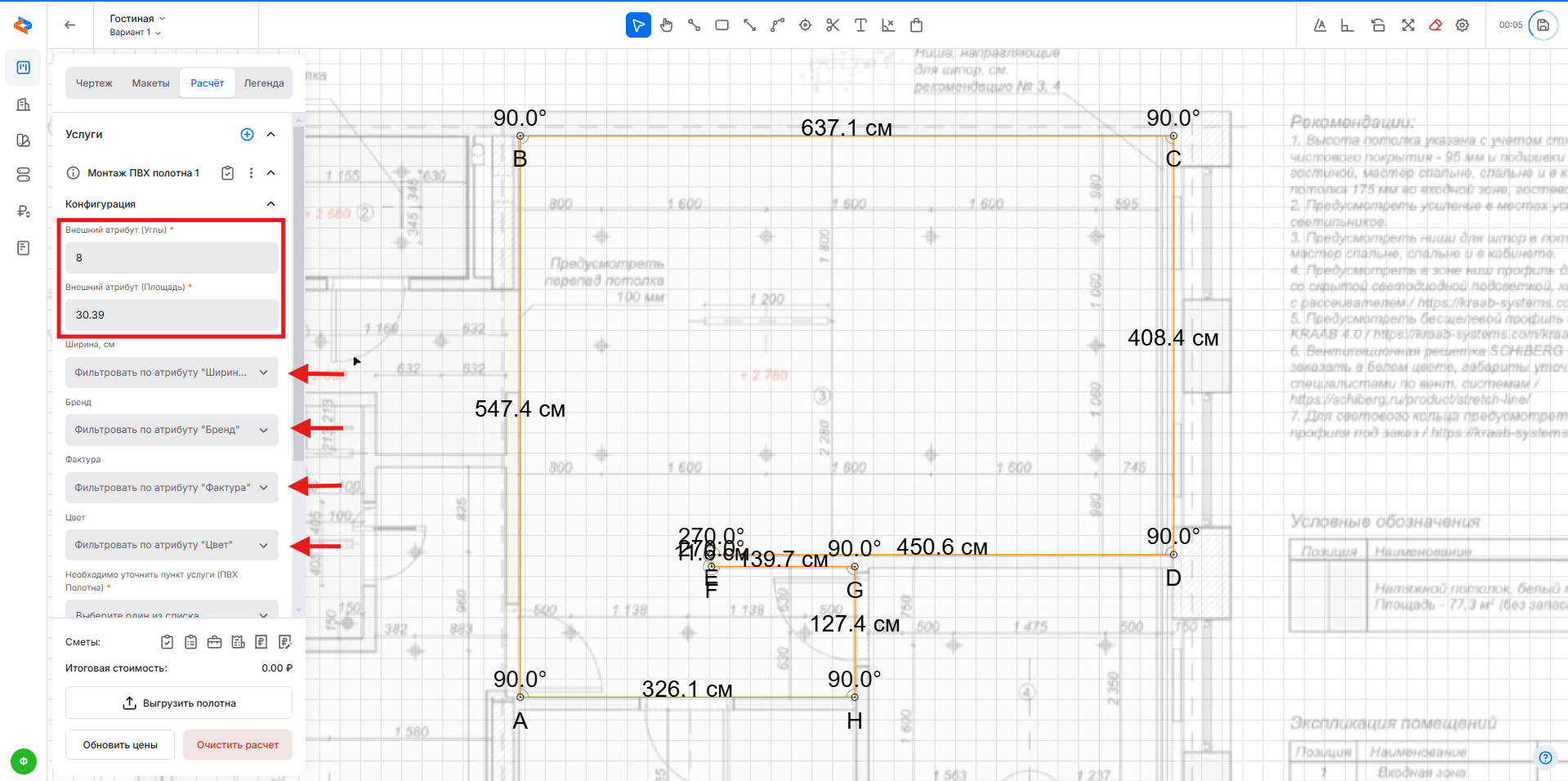
Task: Click the red eraser icon
Action: 1435,25
